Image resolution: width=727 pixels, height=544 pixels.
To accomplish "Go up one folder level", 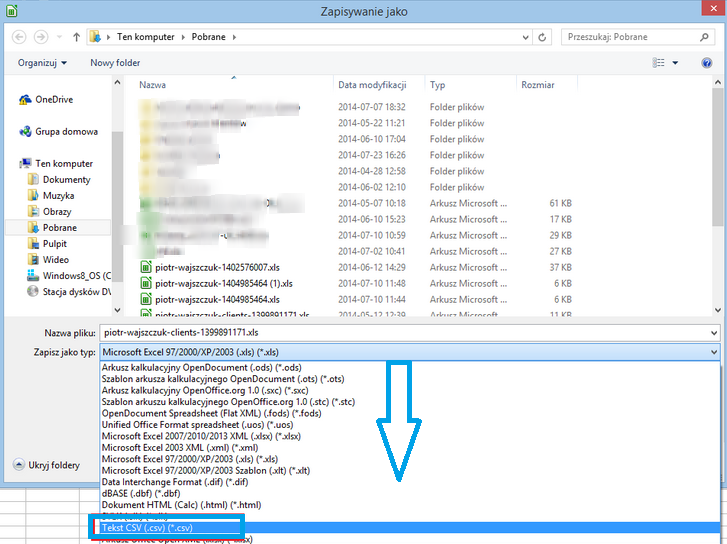I will pyautogui.click(x=77, y=37).
